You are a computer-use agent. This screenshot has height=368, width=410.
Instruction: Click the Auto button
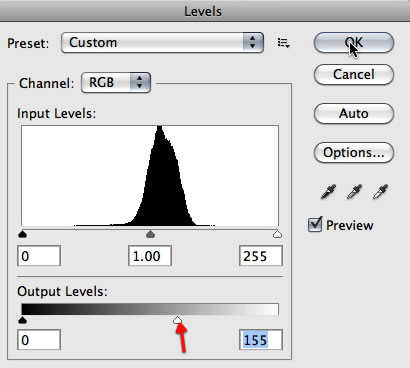pos(354,114)
